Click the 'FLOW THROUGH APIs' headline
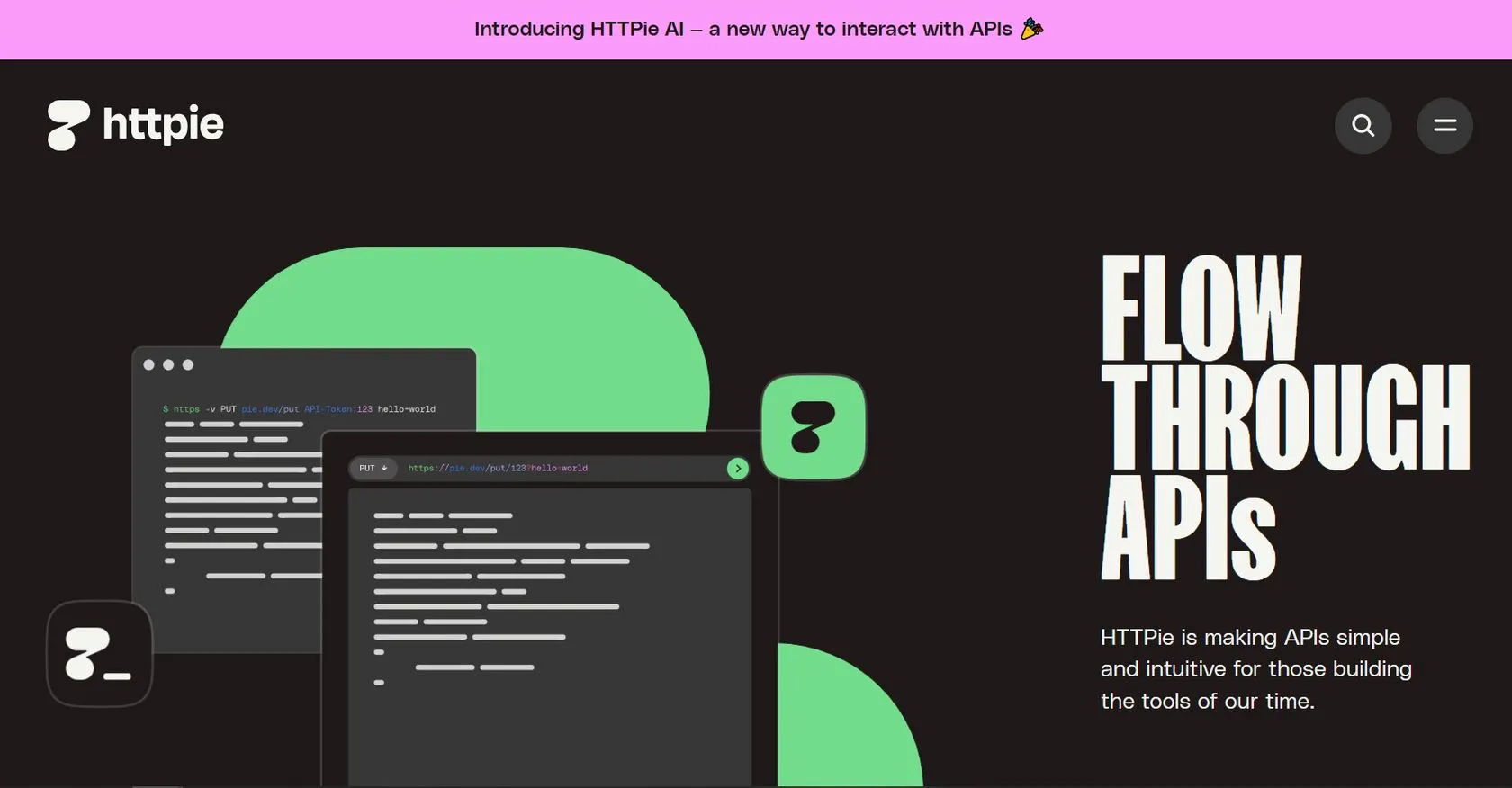 tap(1285, 417)
